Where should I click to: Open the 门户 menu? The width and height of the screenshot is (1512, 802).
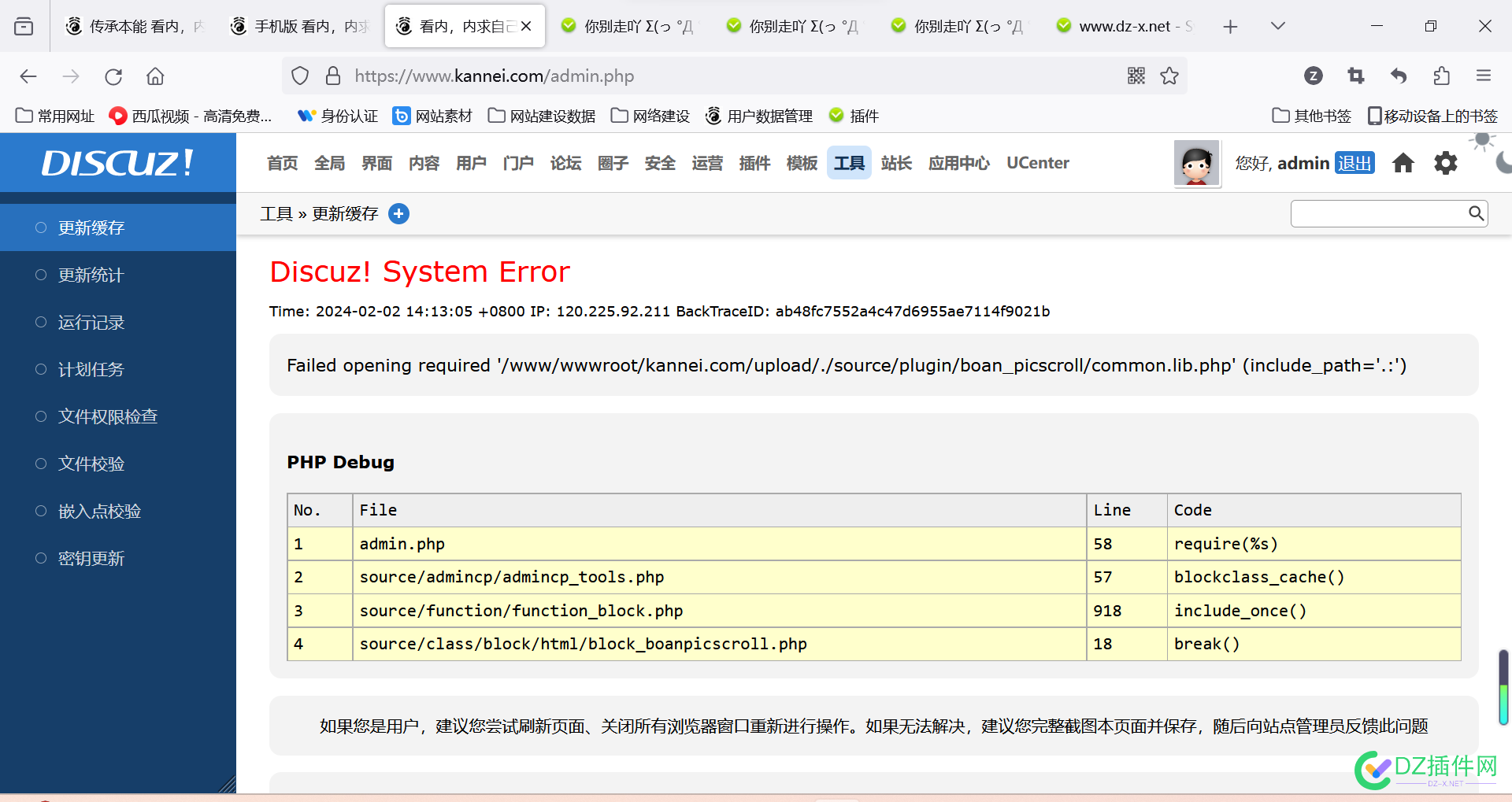click(x=519, y=163)
